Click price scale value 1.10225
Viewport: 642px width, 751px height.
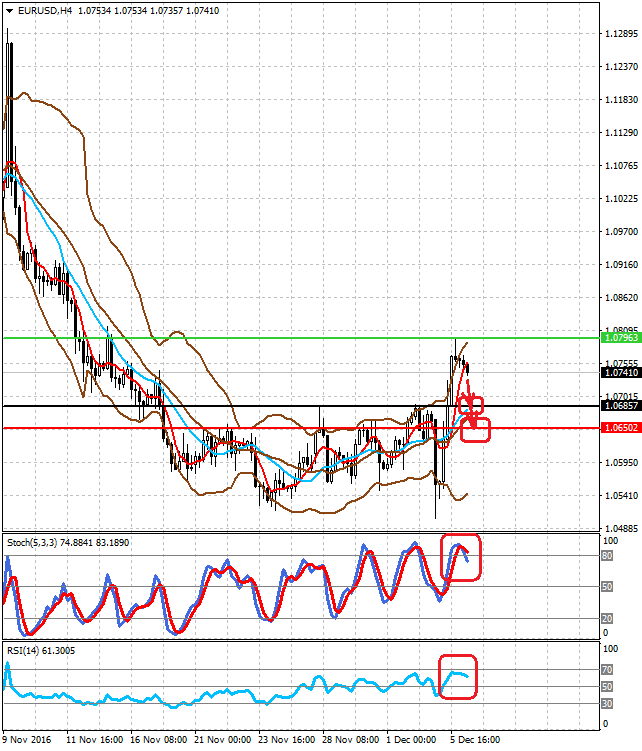point(621,199)
